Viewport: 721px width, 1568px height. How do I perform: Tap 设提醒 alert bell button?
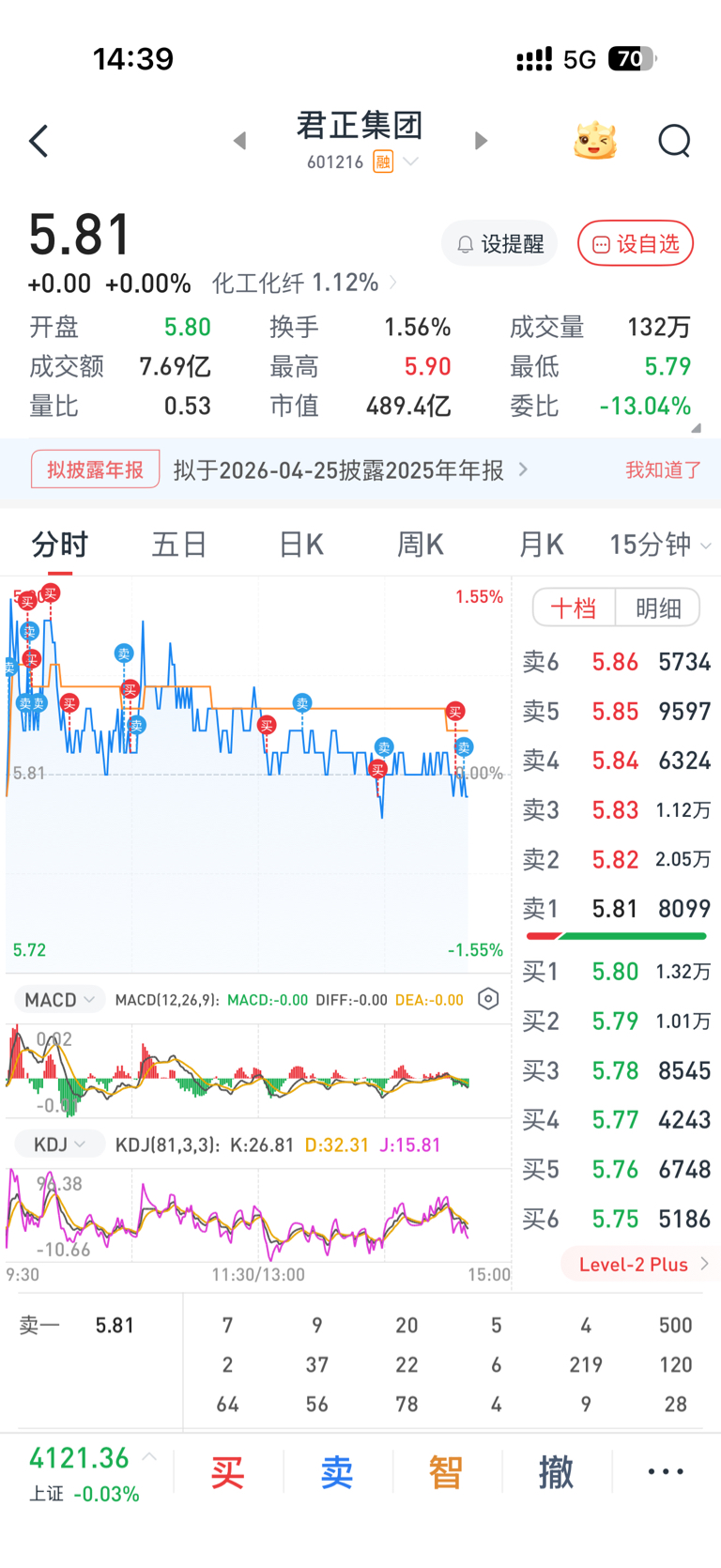499,244
